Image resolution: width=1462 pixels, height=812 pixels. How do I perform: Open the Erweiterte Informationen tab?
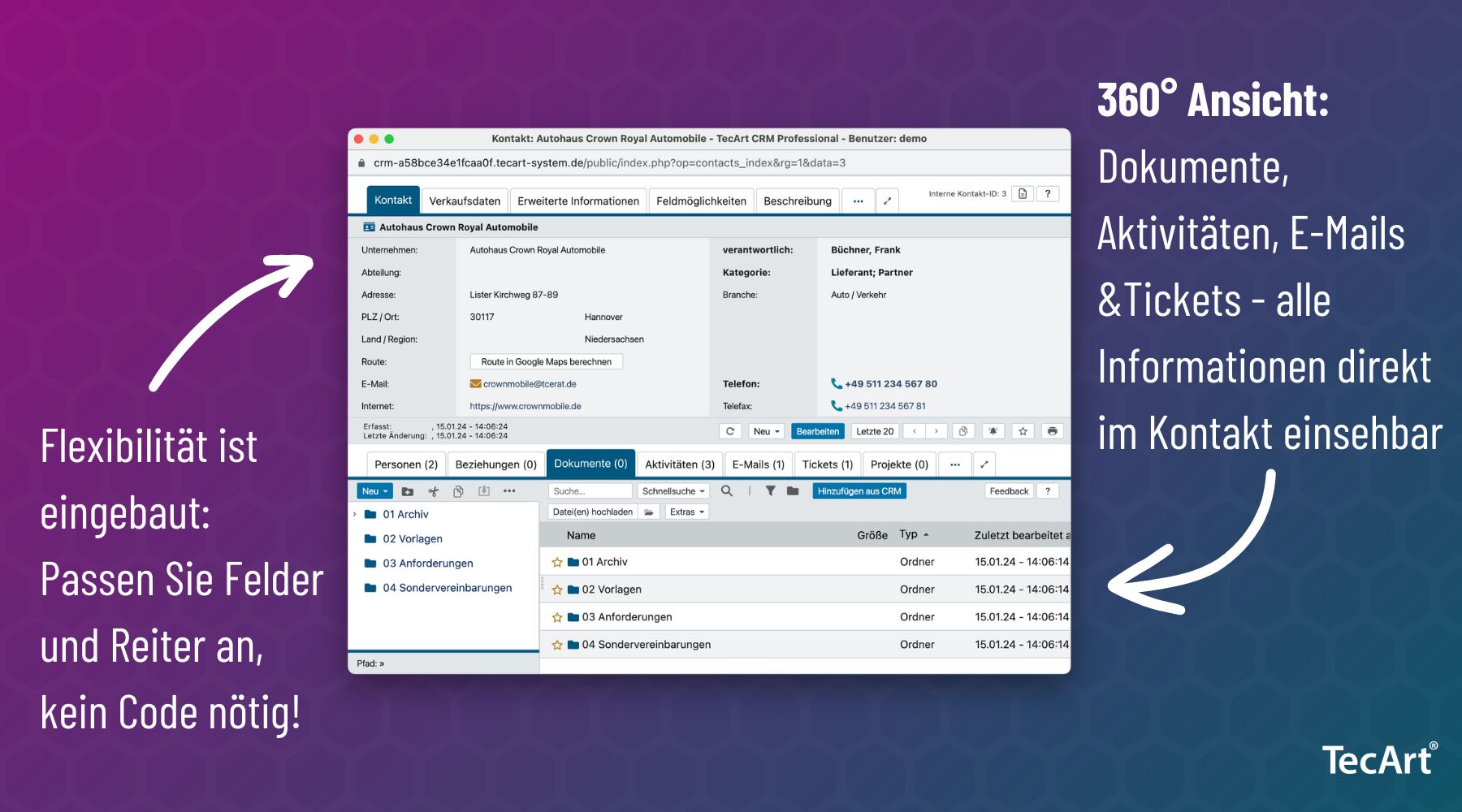(578, 201)
